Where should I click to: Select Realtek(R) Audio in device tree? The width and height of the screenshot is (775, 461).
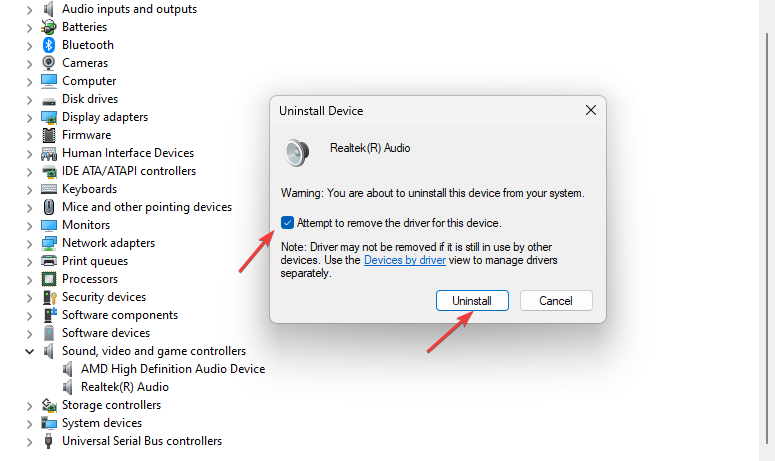click(124, 387)
